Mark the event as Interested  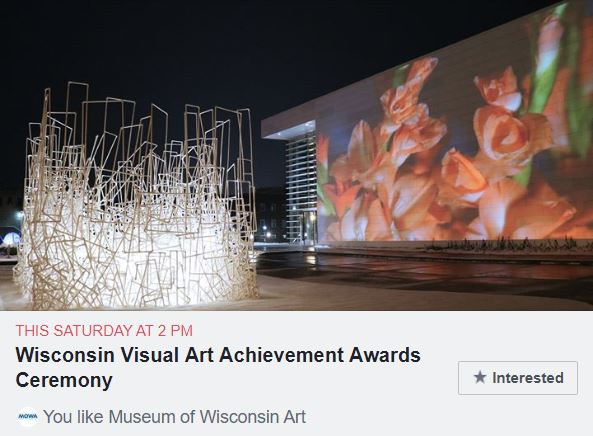pyautogui.click(x=518, y=378)
